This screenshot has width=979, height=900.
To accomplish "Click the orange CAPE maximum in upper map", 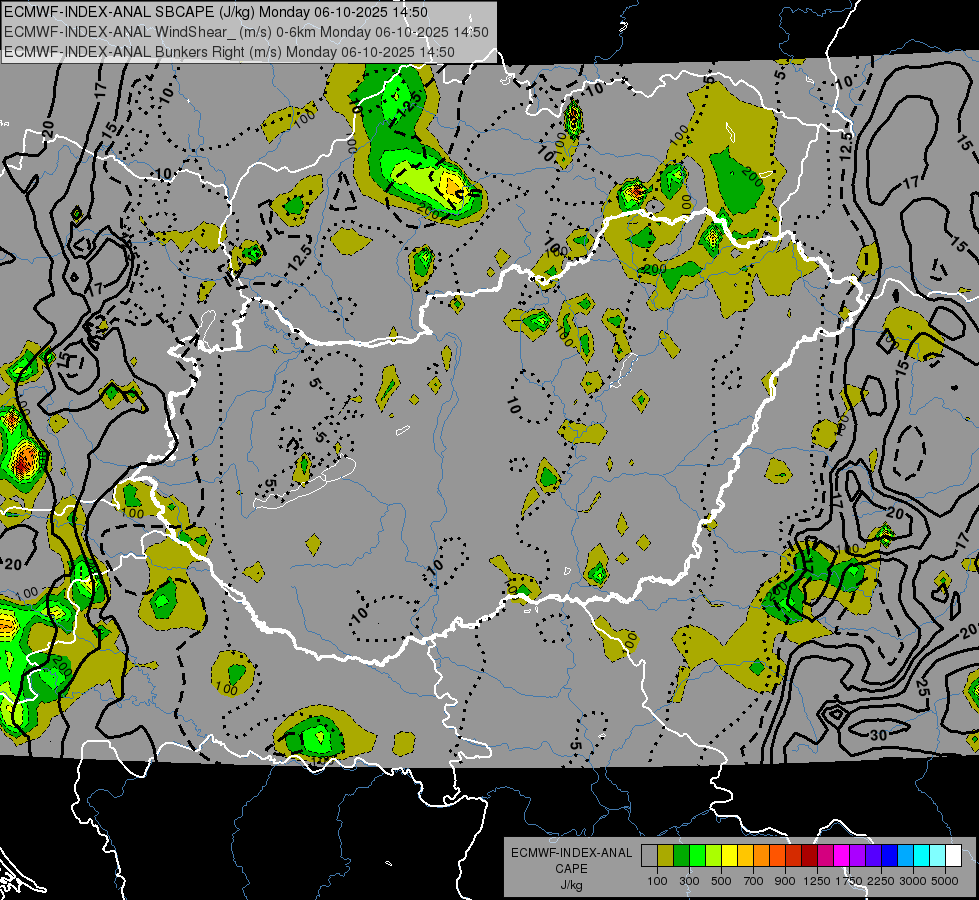I will pos(451,184).
